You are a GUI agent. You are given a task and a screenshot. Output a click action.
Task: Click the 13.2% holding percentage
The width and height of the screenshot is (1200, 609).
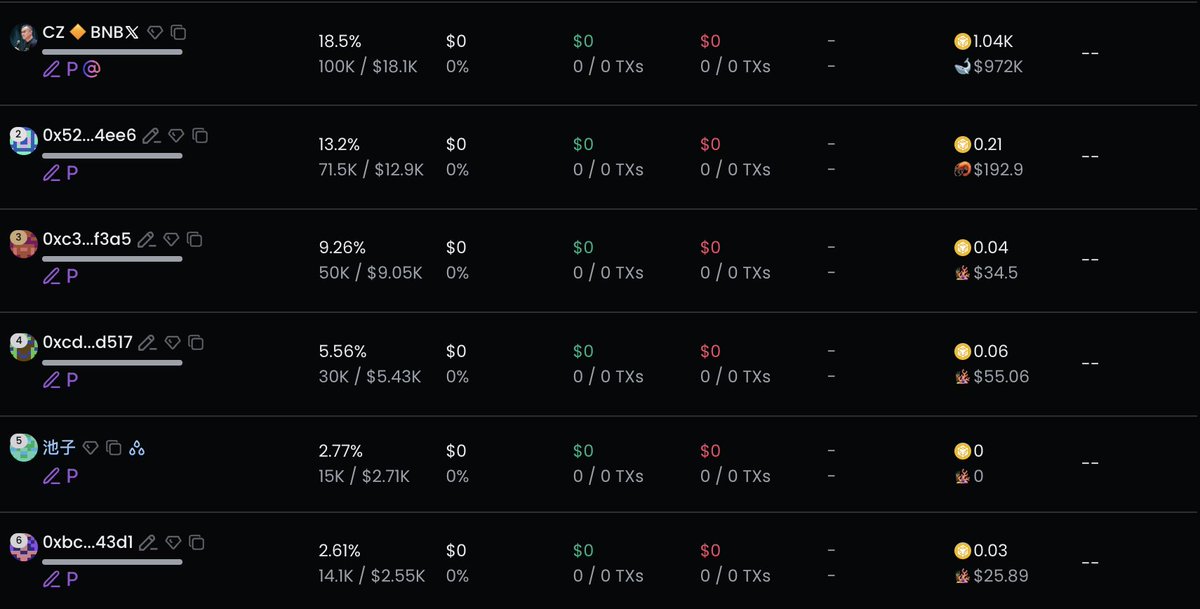(340, 145)
